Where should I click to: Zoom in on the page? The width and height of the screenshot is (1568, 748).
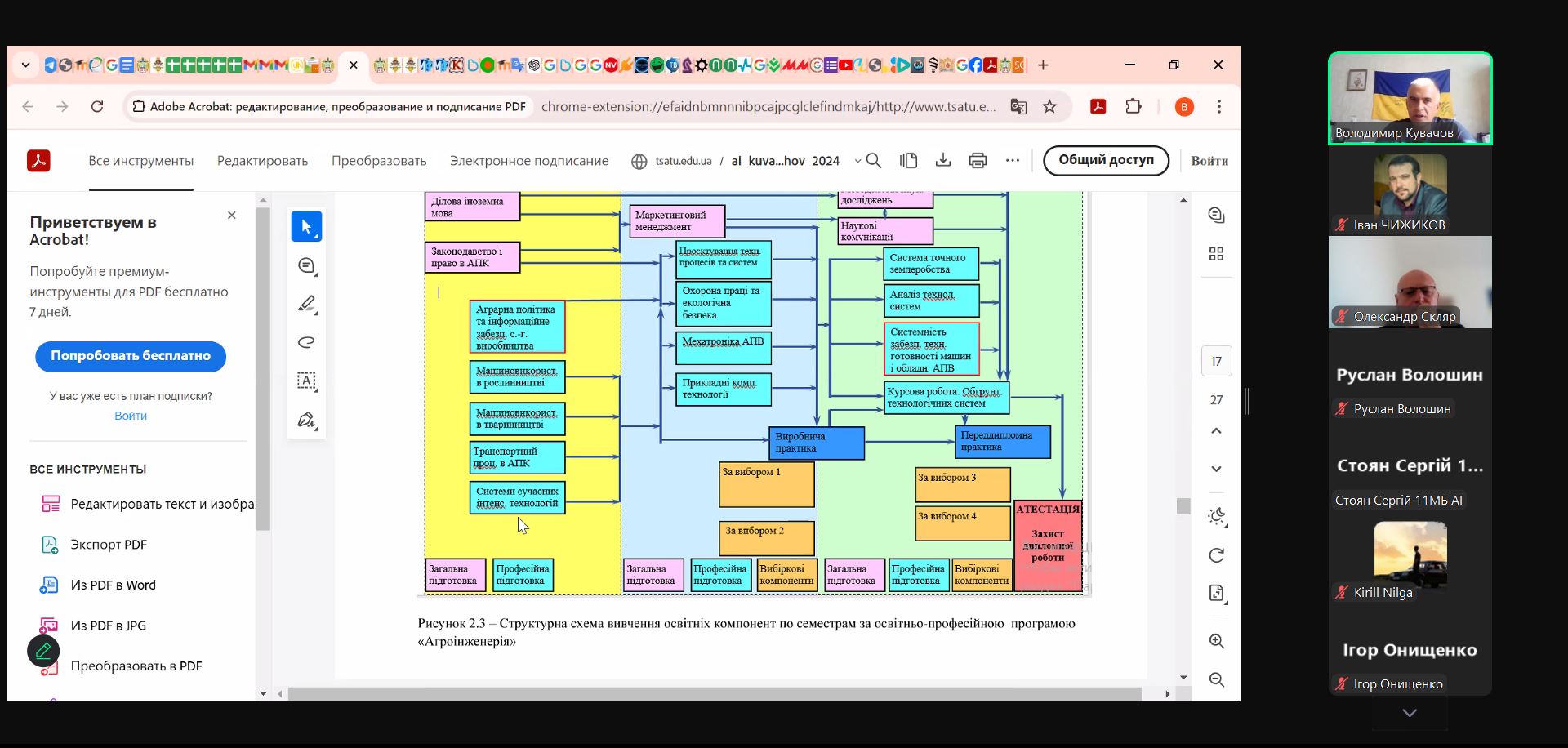point(1216,641)
